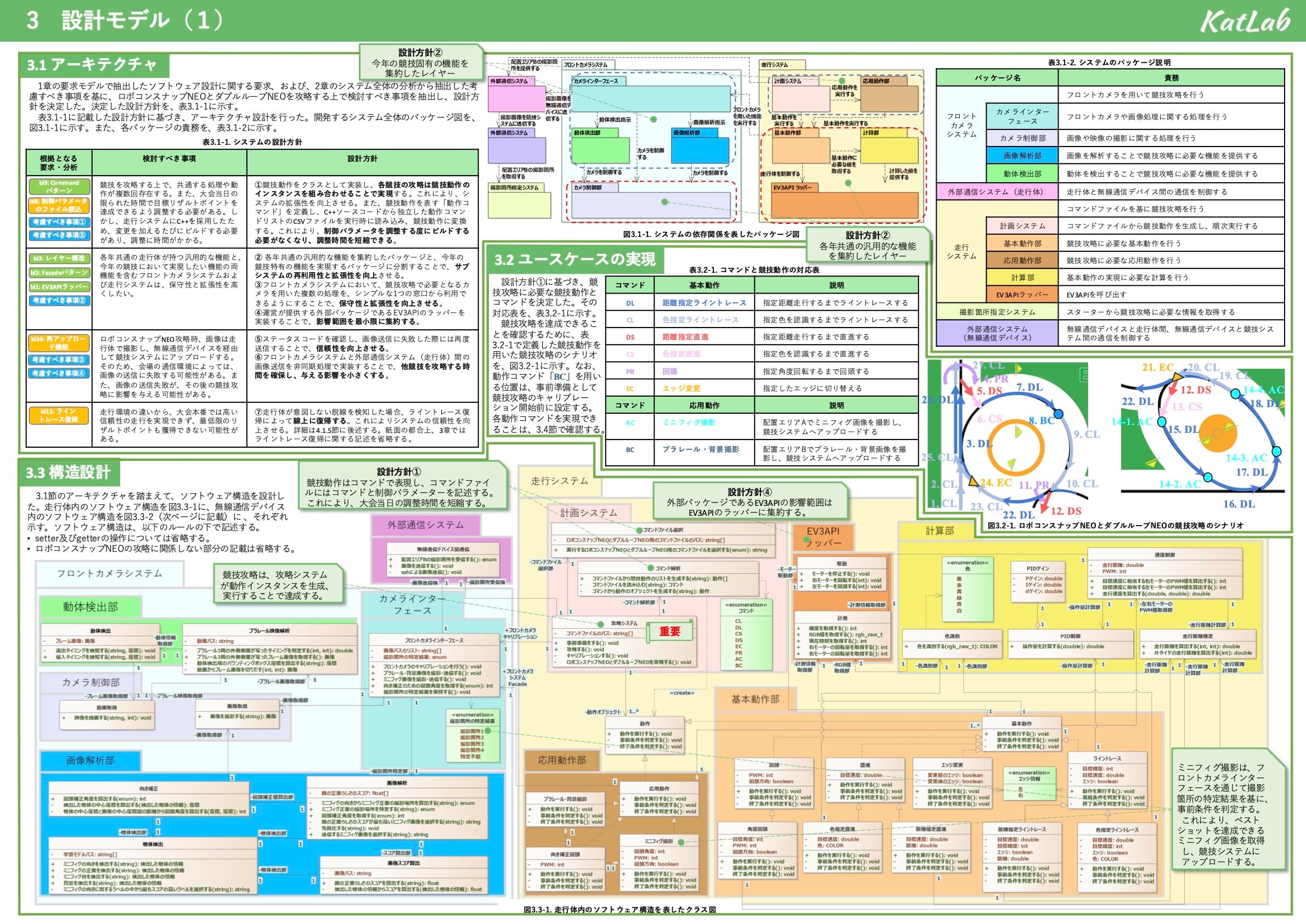Click the yellow 計算部 cell in package table
The image size is (1306, 924).
(x=1022, y=278)
